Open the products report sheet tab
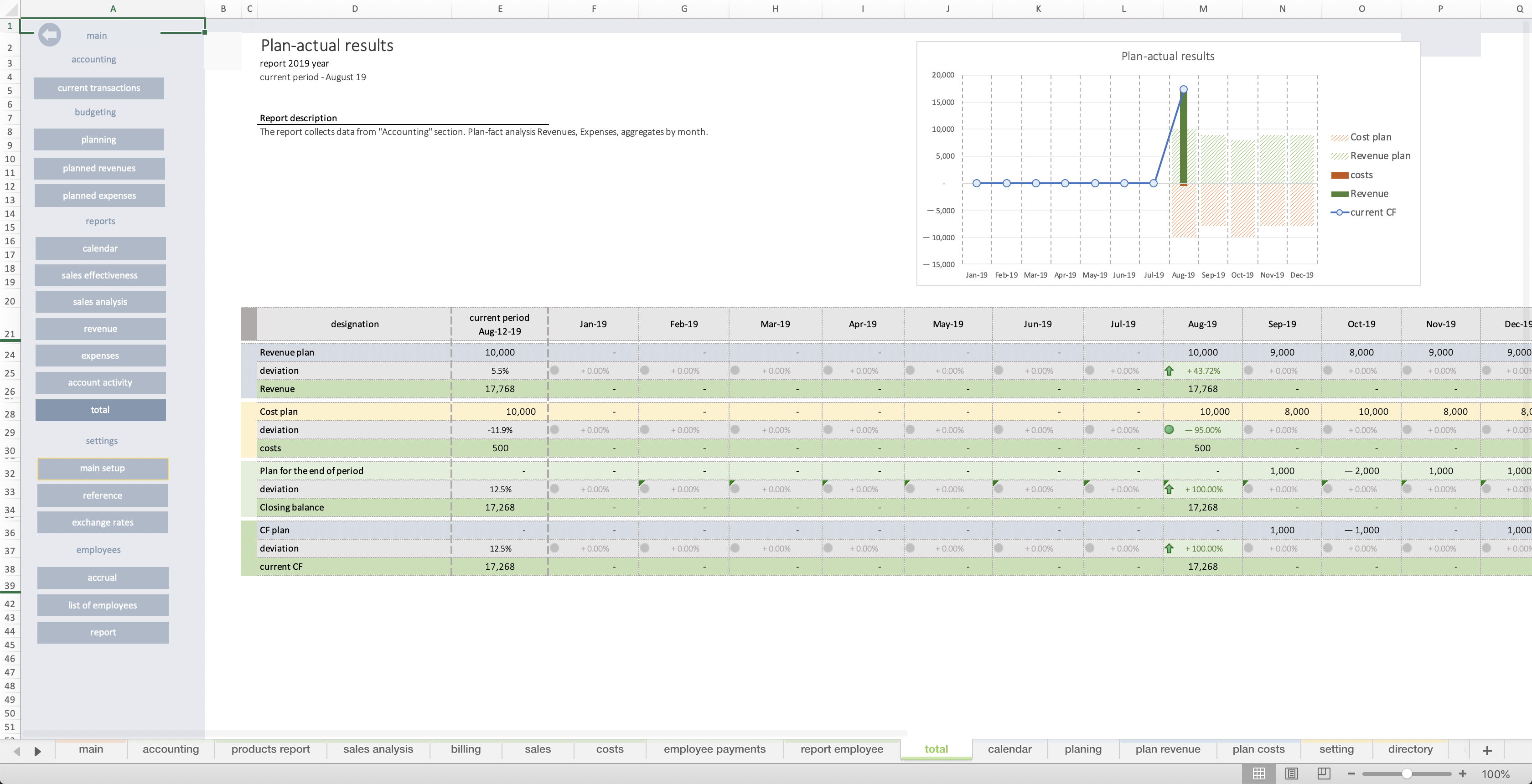This screenshot has width=1532, height=784. 270,749
